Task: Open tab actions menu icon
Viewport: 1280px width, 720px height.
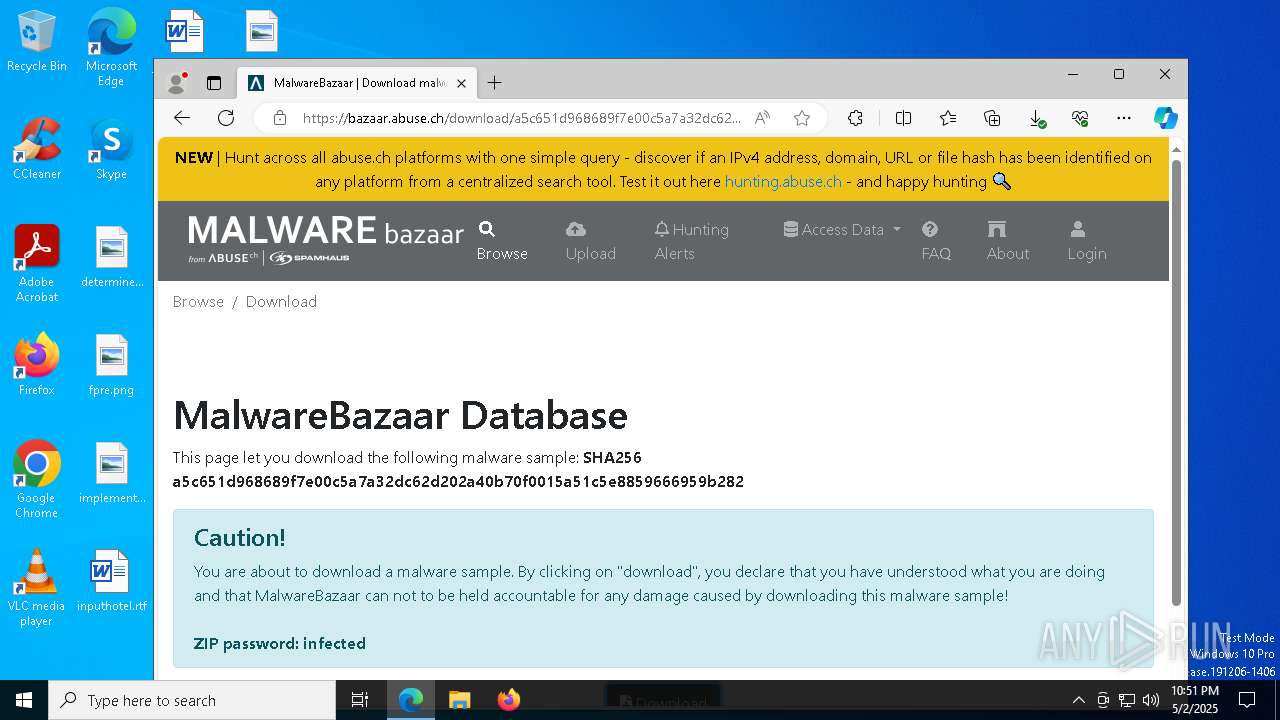Action: [x=214, y=83]
